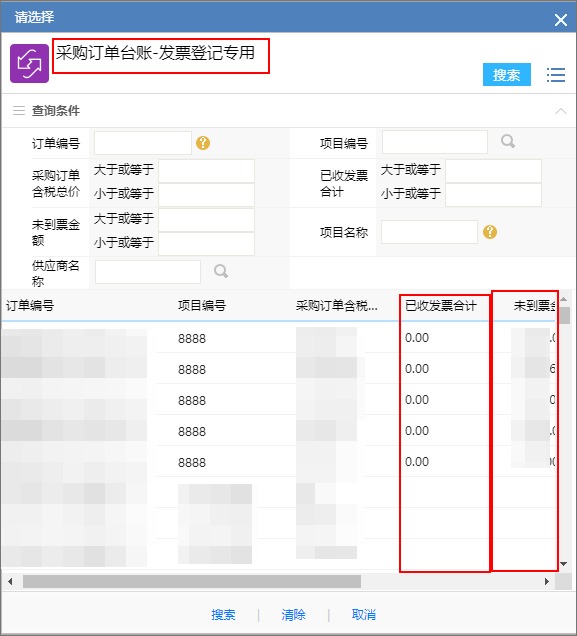
Task: Sort by the 已收发票合计 column header
Action: (x=441, y=305)
